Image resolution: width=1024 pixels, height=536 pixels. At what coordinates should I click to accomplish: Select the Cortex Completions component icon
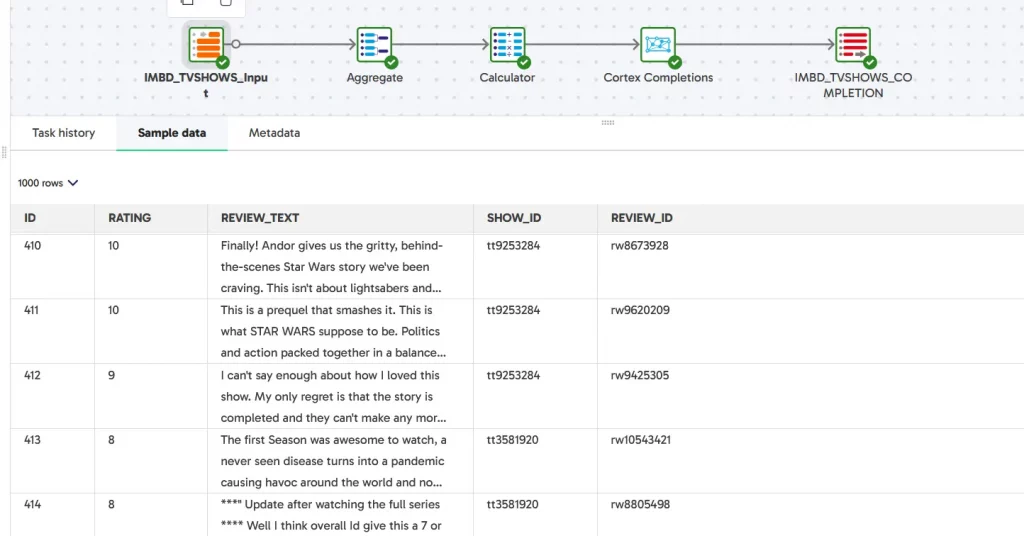pos(658,44)
